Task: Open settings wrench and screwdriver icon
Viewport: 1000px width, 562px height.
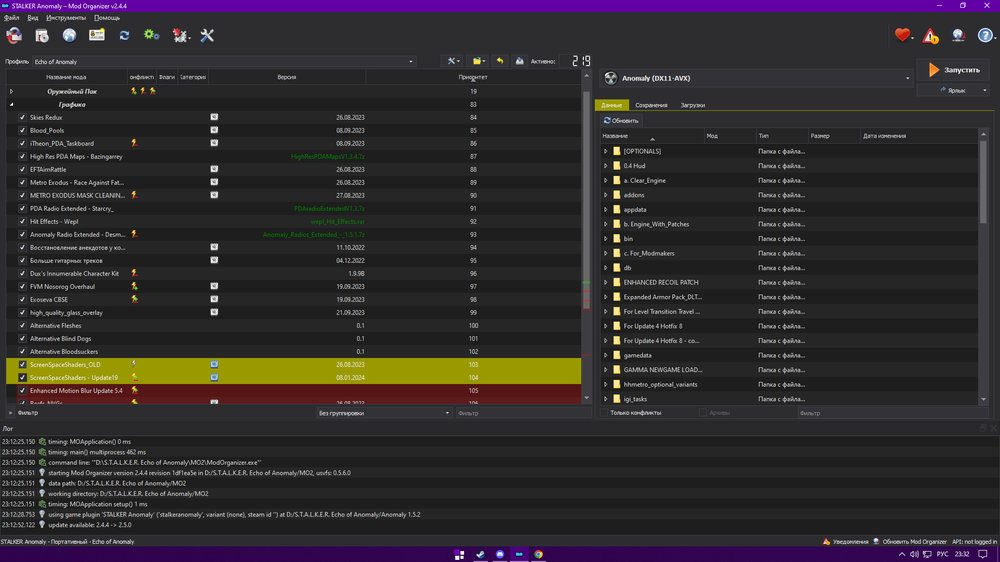Action: 207,36
